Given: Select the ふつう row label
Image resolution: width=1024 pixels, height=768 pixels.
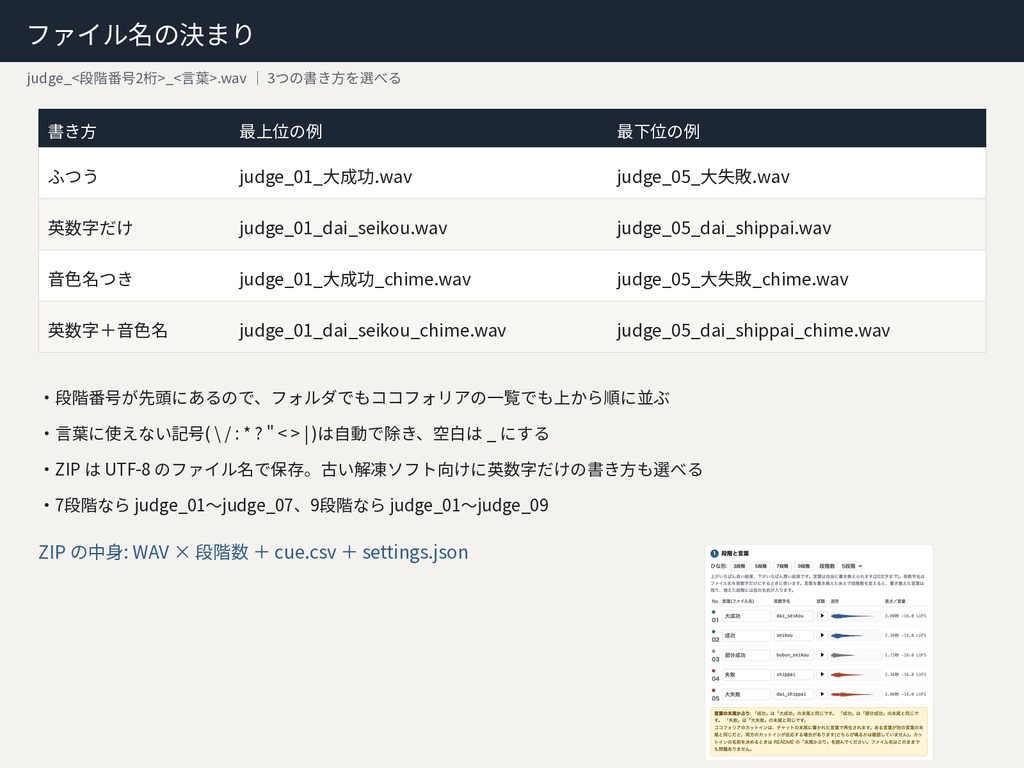Looking at the screenshot, I should click(x=73, y=176).
